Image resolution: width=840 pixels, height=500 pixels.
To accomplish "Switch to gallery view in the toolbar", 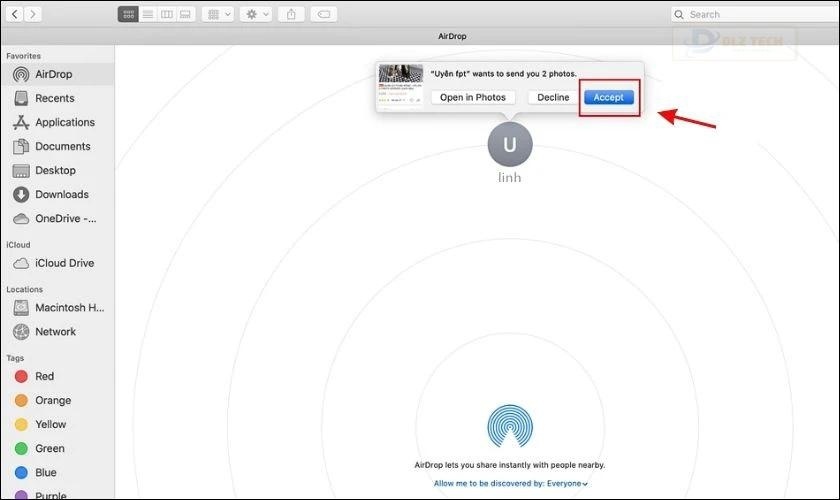I will (186, 14).
